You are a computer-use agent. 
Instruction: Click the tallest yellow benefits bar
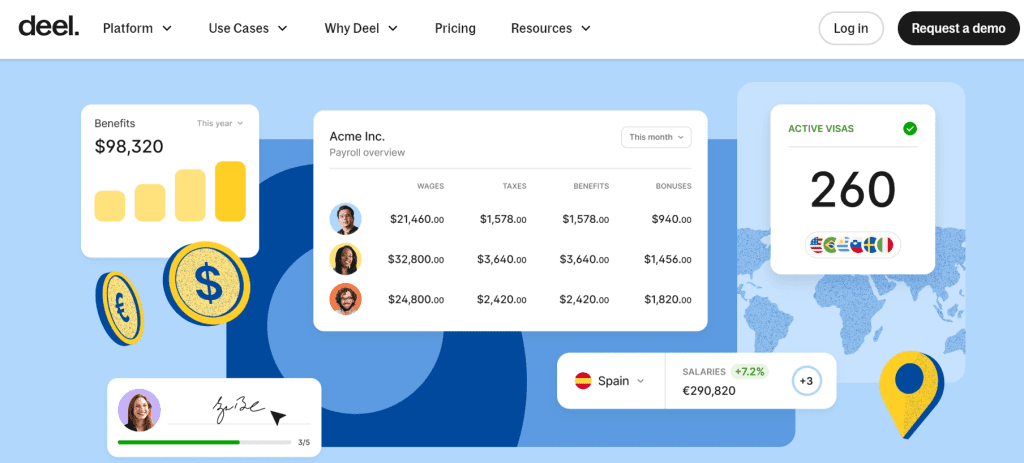point(230,191)
